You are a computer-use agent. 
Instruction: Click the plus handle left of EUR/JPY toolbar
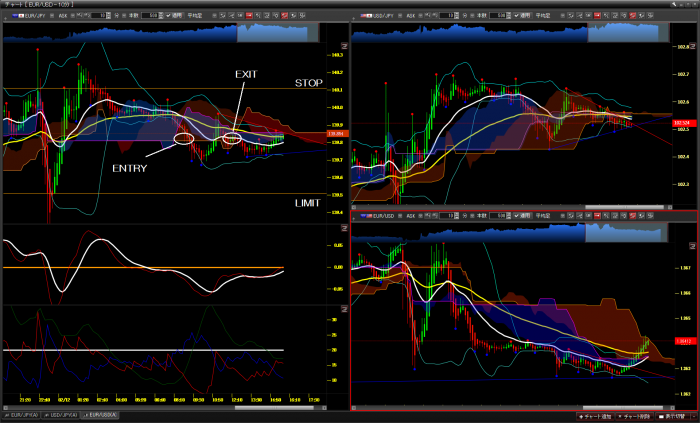pos(5,18)
